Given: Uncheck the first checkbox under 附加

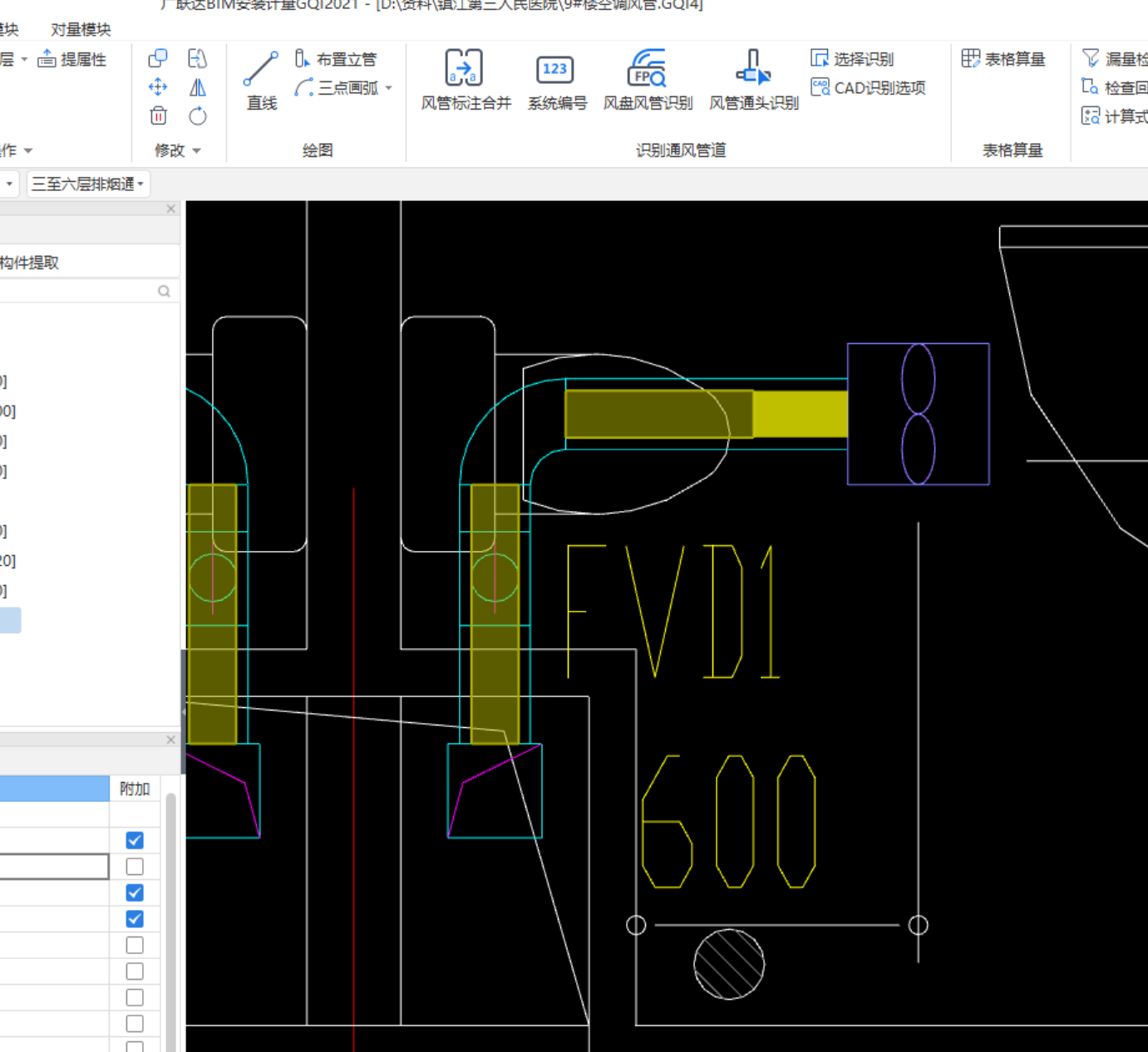Looking at the screenshot, I should click(x=135, y=840).
